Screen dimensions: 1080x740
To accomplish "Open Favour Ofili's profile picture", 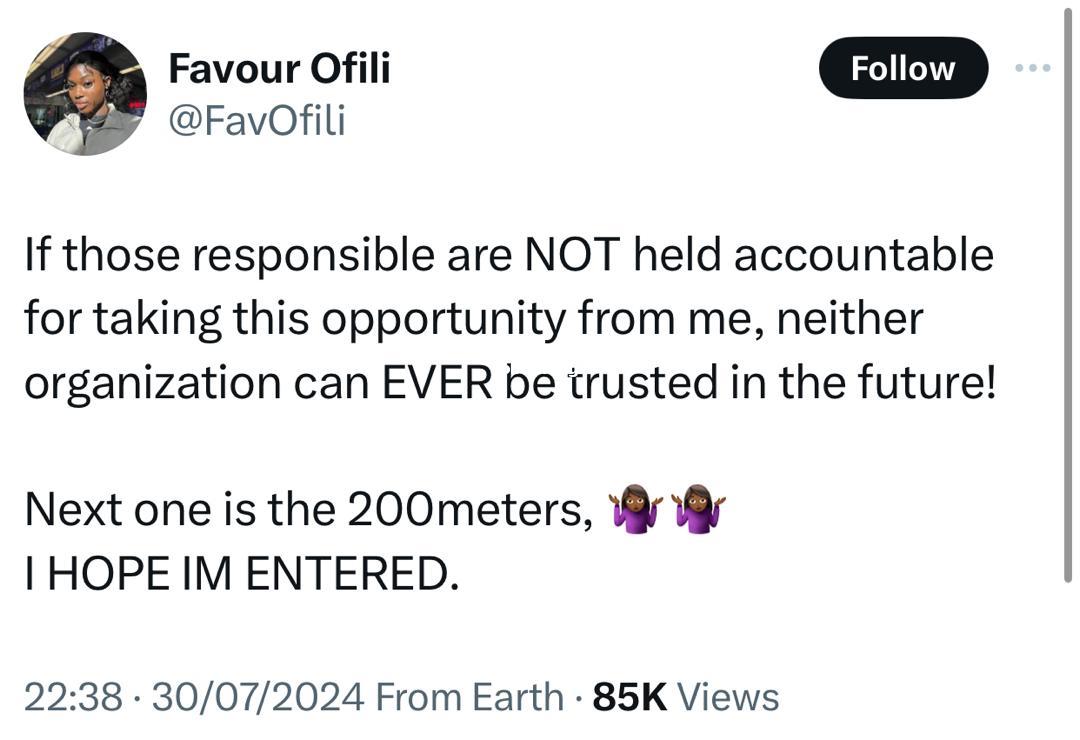I will [x=85, y=94].
